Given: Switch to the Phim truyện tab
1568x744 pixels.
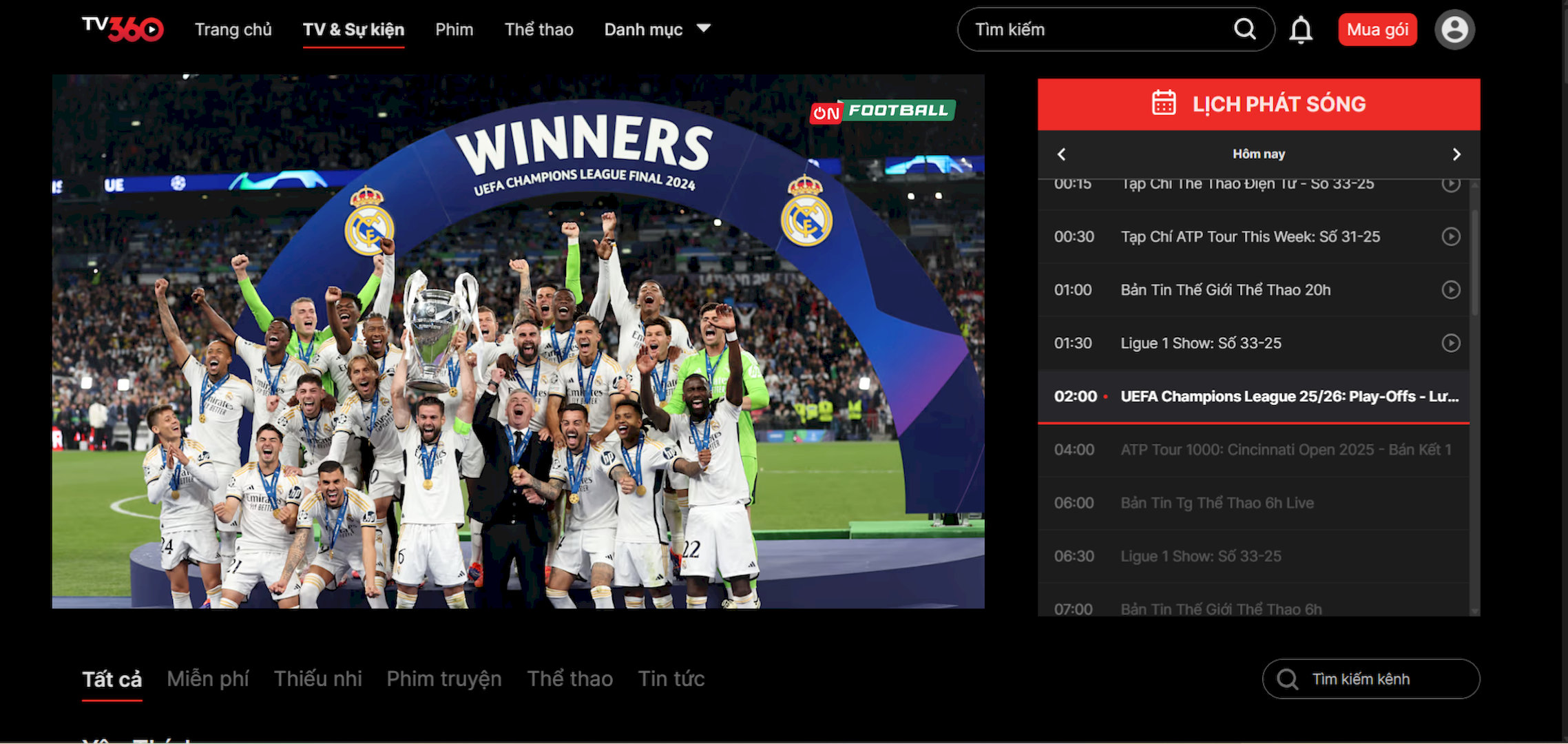Looking at the screenshot, I should click(444, 679).
